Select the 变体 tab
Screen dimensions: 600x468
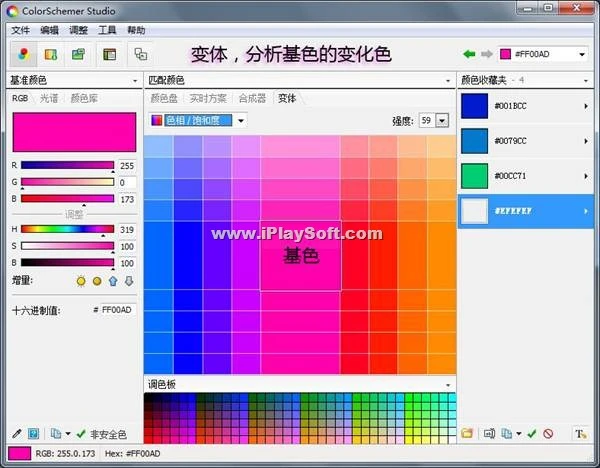click(x=287, y=98)
